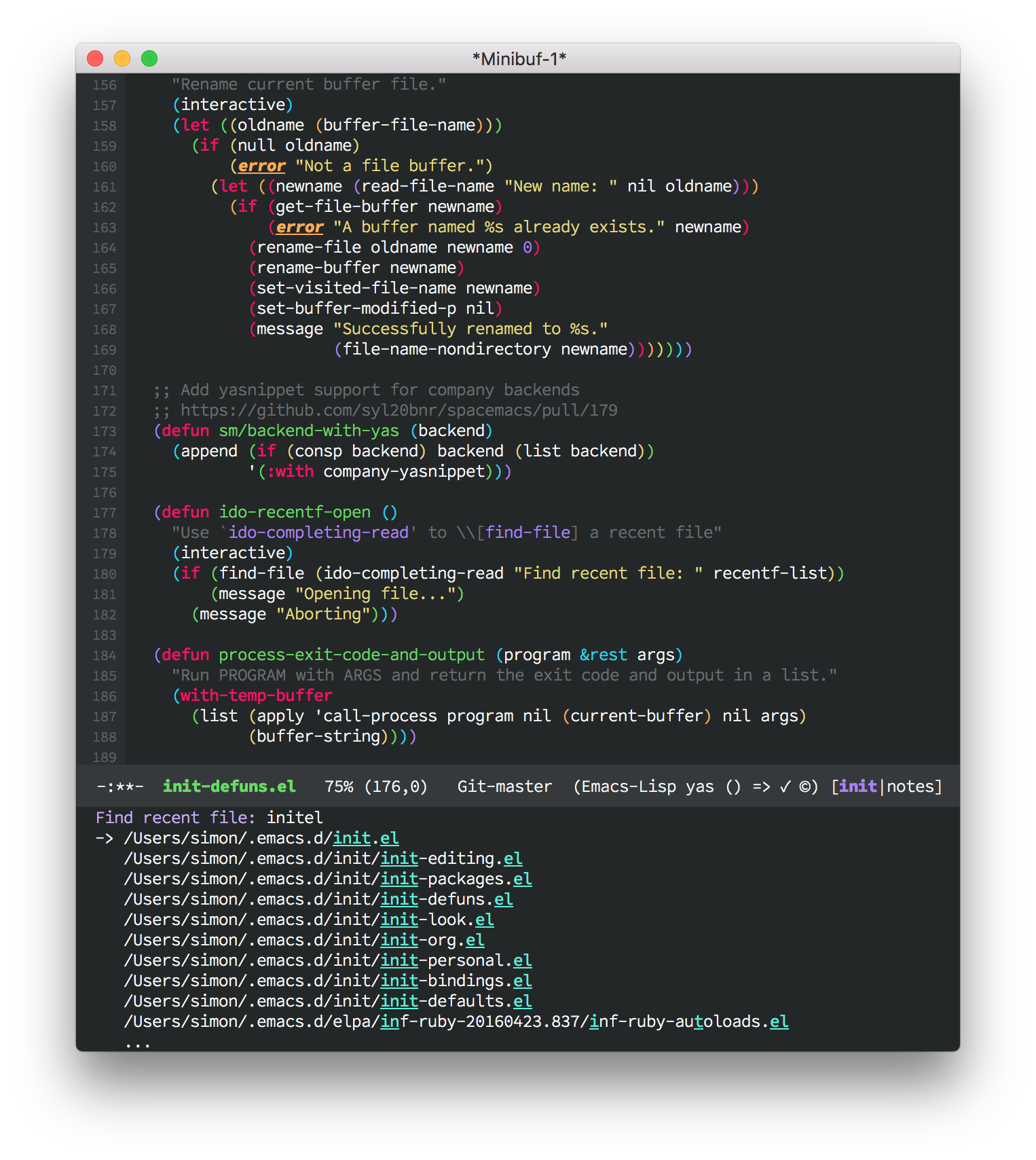
Task: Click the red close window button
Action: click(x=95, y=58)
